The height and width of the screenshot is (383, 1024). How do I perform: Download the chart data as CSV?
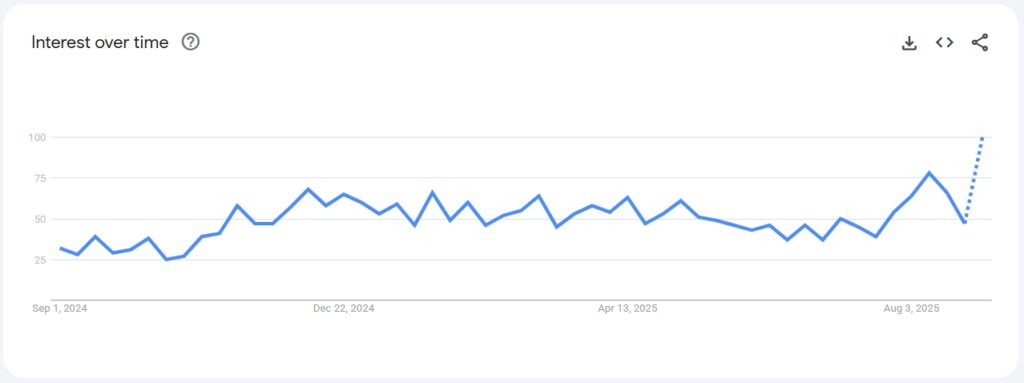909,43
